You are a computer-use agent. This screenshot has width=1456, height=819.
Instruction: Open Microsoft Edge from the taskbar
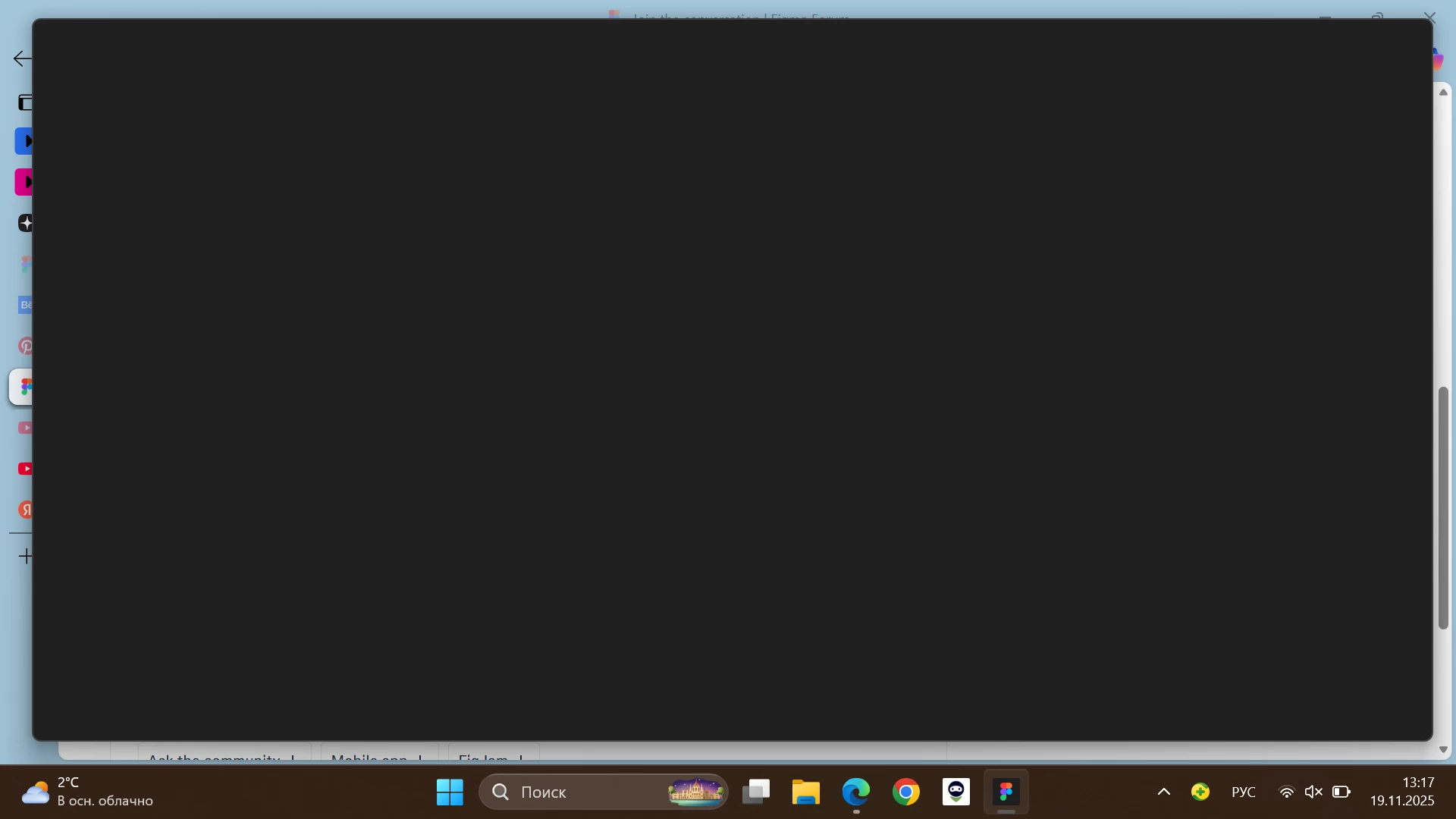click(855, 792)
